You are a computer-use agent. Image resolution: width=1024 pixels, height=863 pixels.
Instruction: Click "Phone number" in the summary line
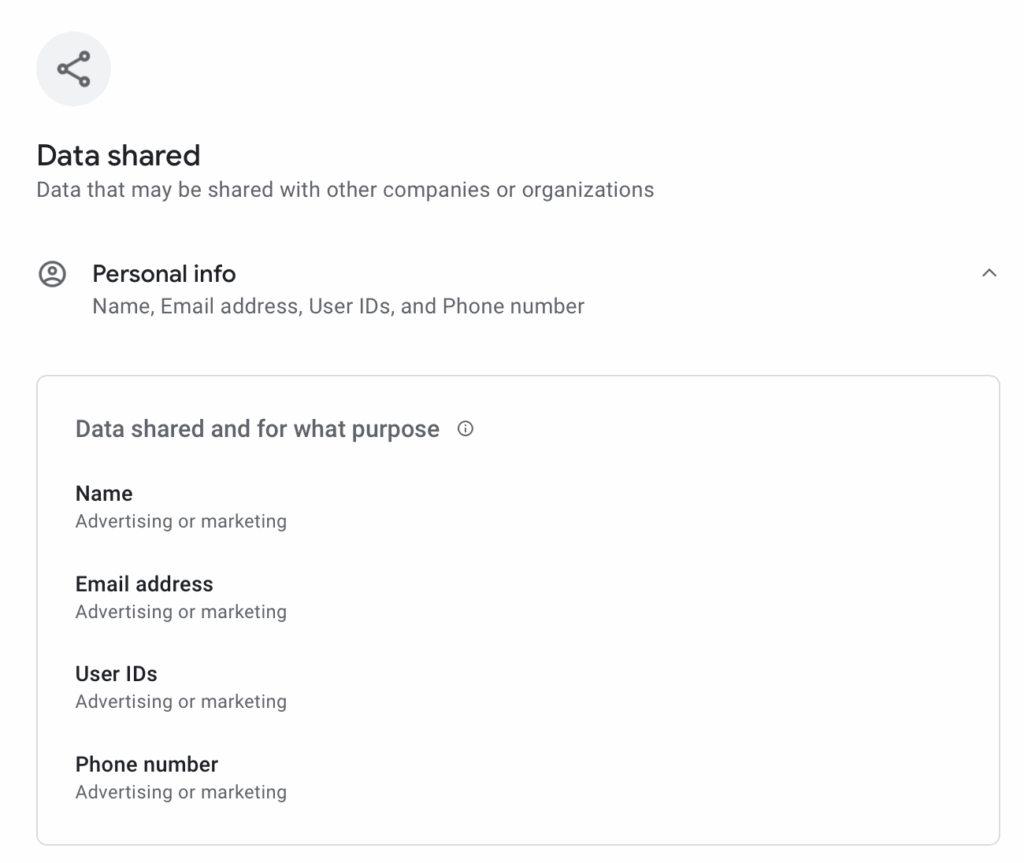coord(513,306)
